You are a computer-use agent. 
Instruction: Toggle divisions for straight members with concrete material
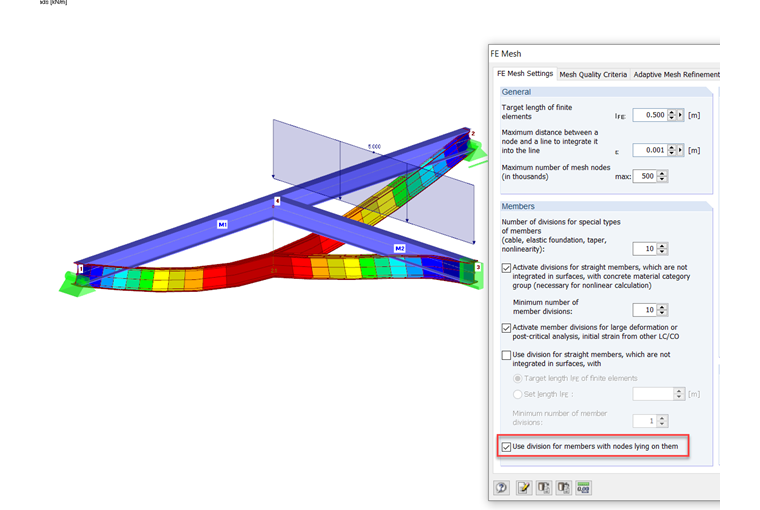click(507, 268)
